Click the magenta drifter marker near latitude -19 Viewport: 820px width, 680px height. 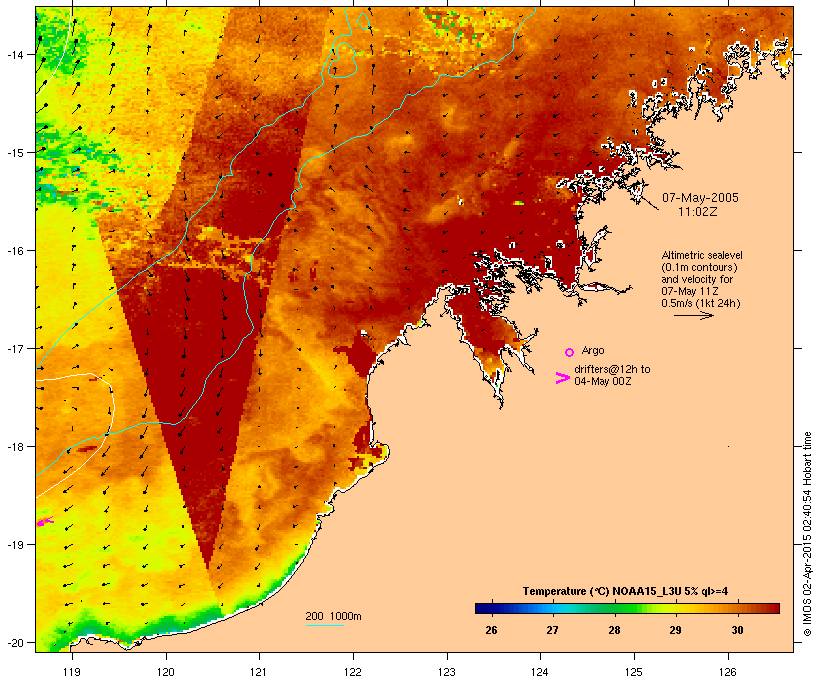[x=45, y=522]
